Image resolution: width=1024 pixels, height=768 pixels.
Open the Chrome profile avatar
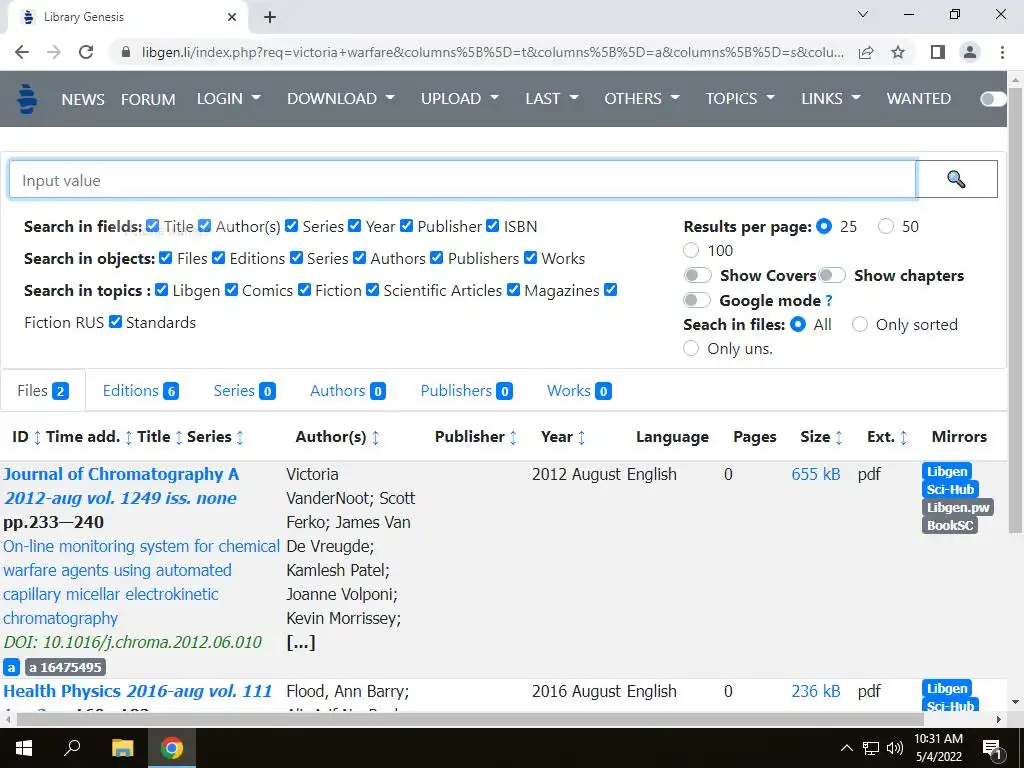(970, 52)
